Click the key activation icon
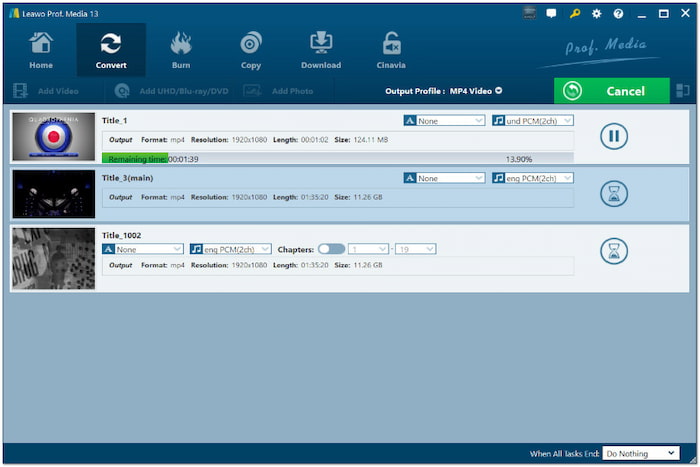The width and height of the screenshot is (700, 467). [574, 14]
